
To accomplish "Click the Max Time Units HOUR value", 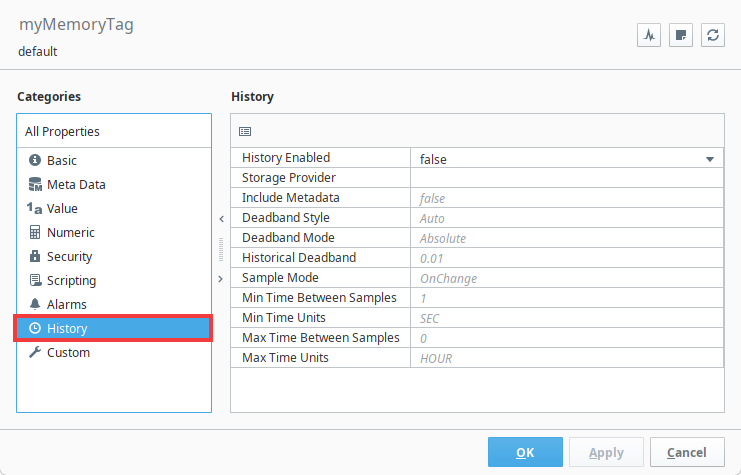I will (567, 358).
